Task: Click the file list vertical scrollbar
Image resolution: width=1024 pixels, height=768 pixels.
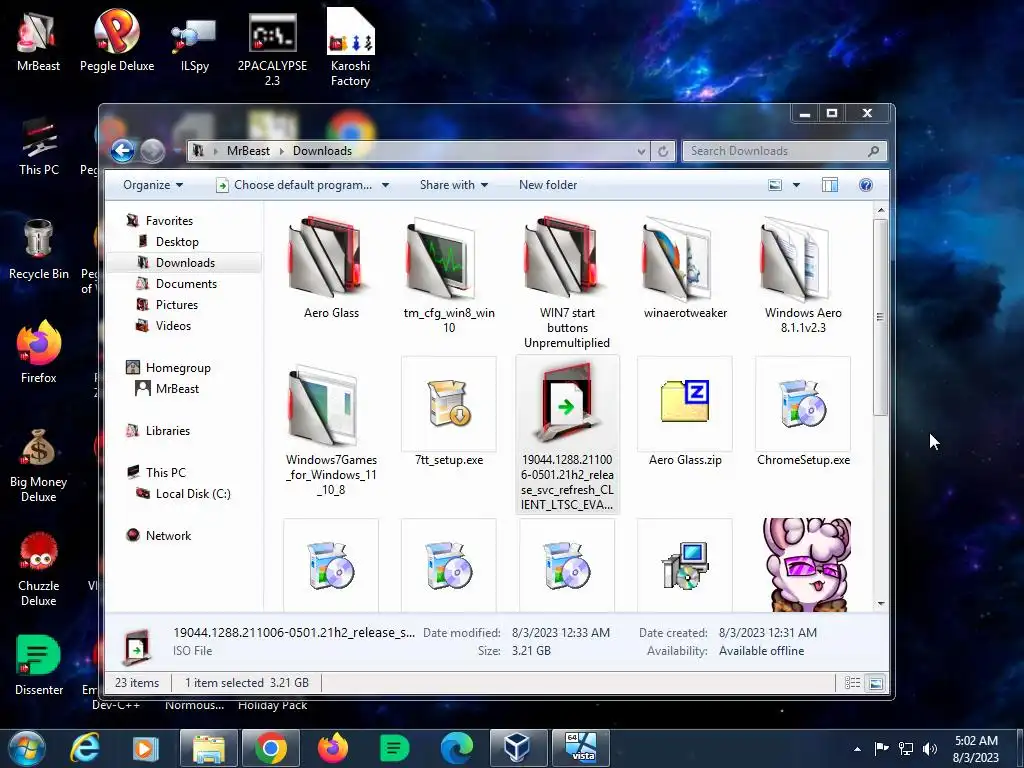Action: point(880,317)
